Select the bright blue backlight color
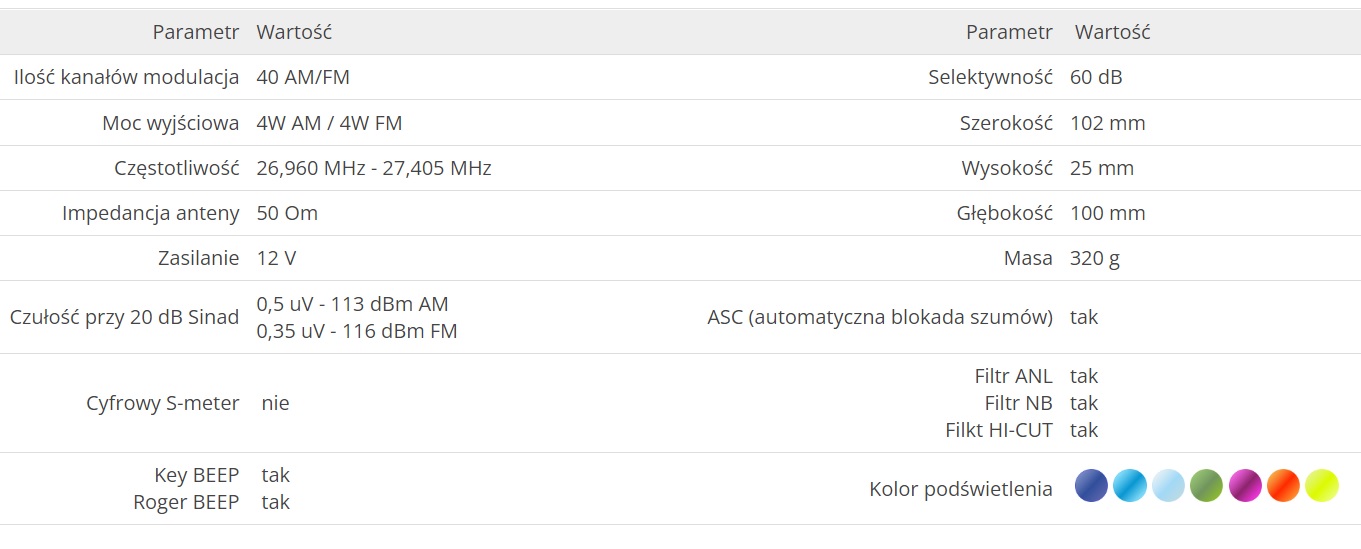 (x=1130, y=486)
